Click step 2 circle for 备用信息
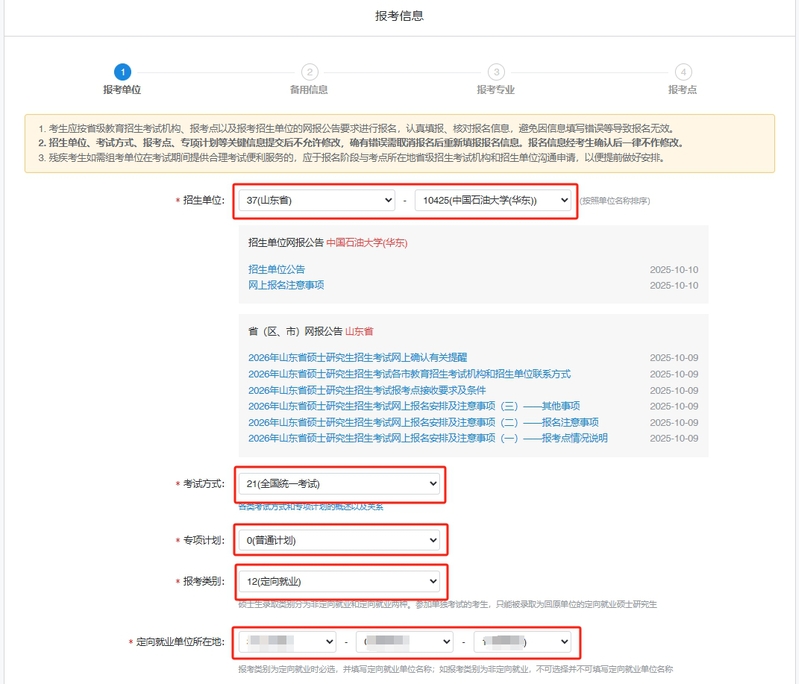Image resolution: width=799 pixels, height=684 pixels. click(309, 72)
